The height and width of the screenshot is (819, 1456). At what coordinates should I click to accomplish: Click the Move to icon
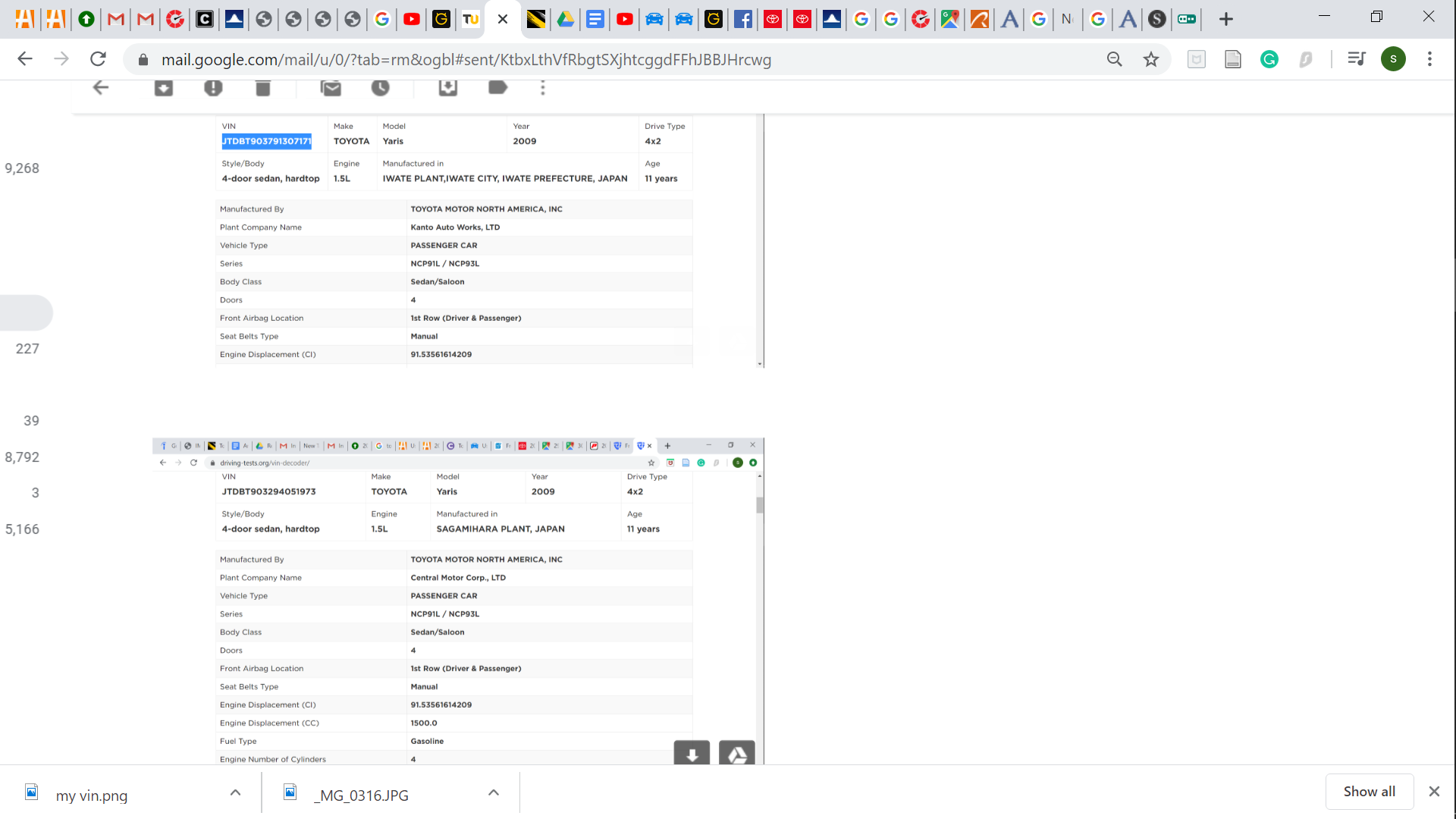(x=448, y=88)
